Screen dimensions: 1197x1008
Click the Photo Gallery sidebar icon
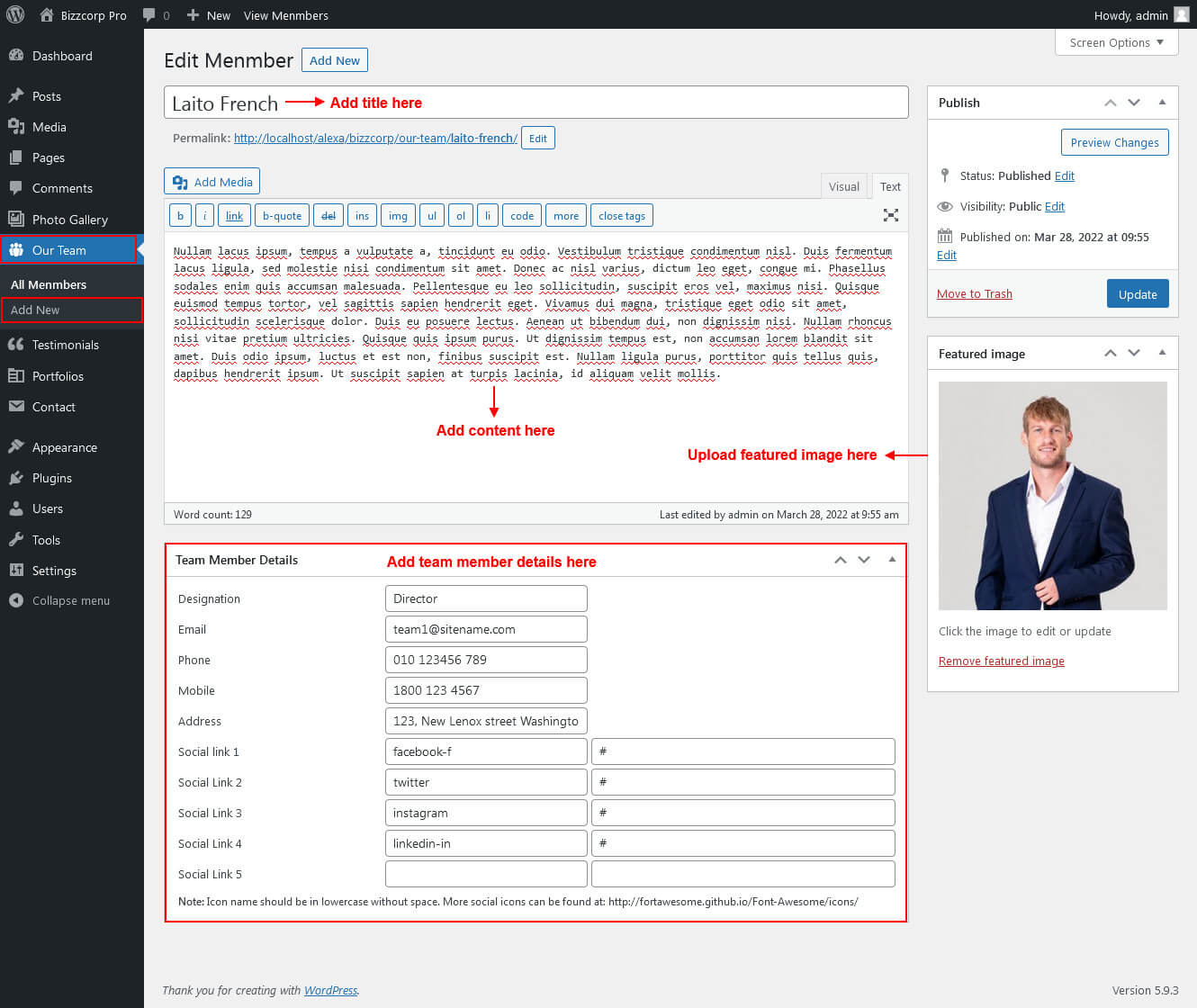[x=15, y=219]
